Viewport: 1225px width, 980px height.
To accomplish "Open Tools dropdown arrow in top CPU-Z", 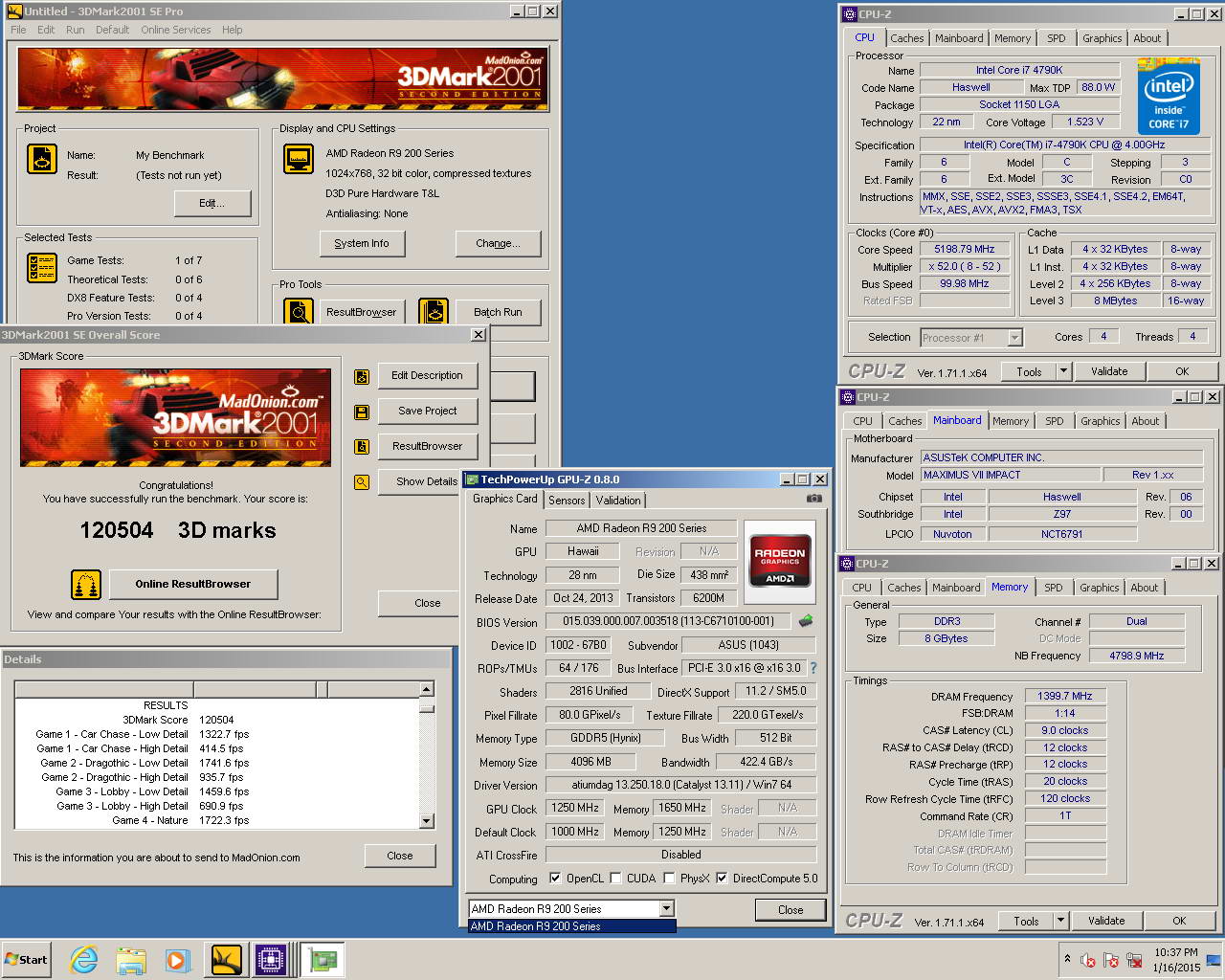I will click(x=1063, y=371).
